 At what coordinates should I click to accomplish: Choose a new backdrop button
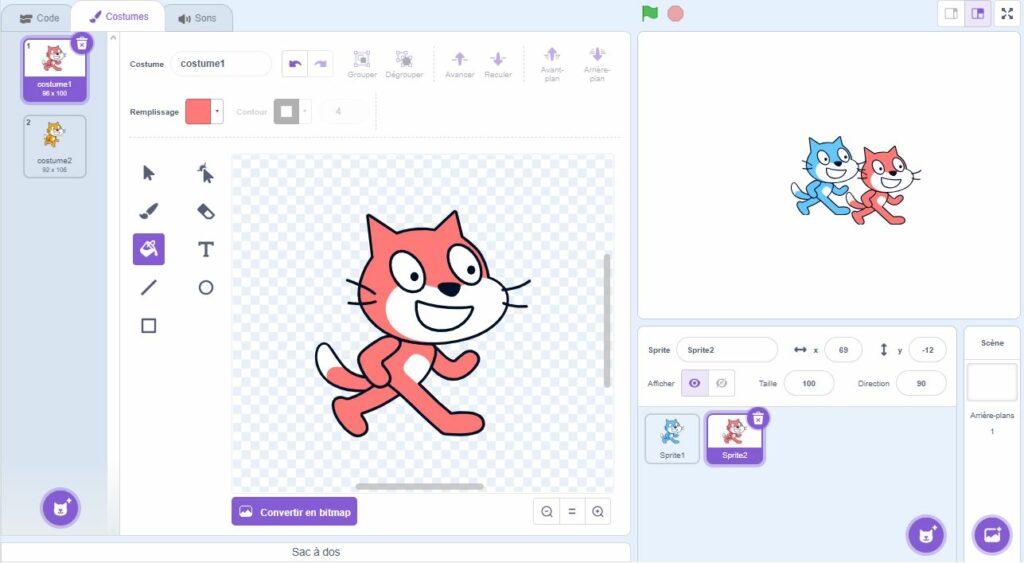[992, 536]
